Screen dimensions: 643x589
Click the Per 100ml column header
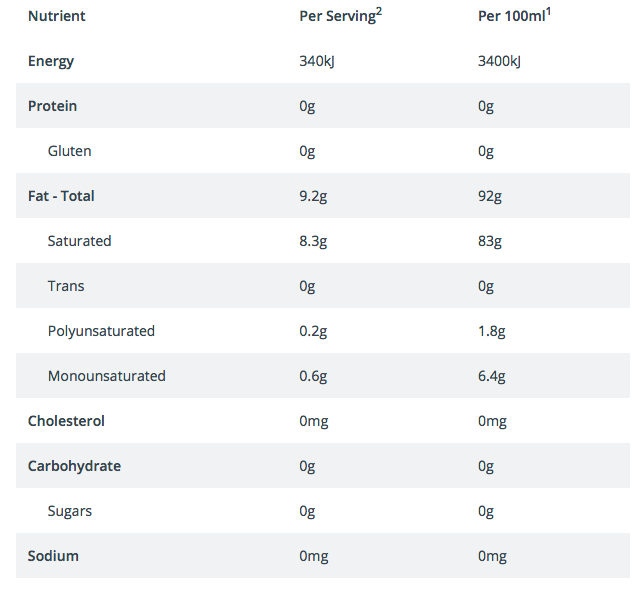(516, 17)
